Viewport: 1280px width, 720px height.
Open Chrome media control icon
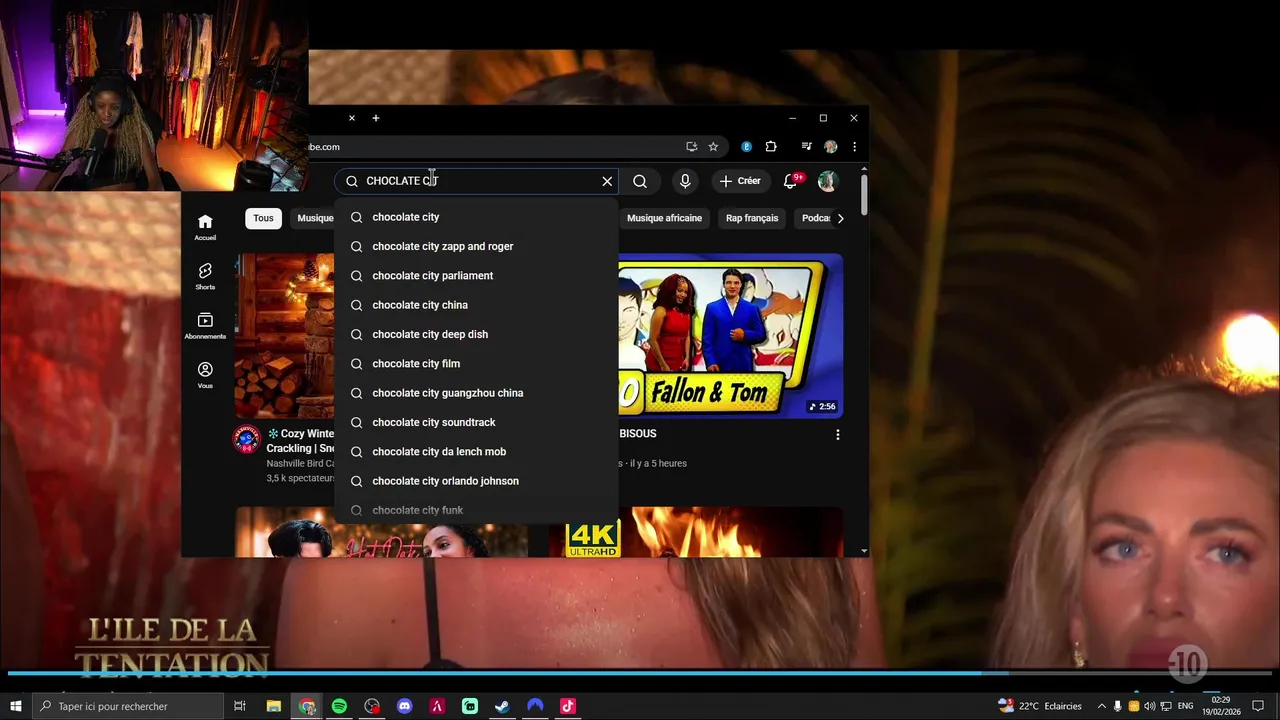tap(806, 147)
